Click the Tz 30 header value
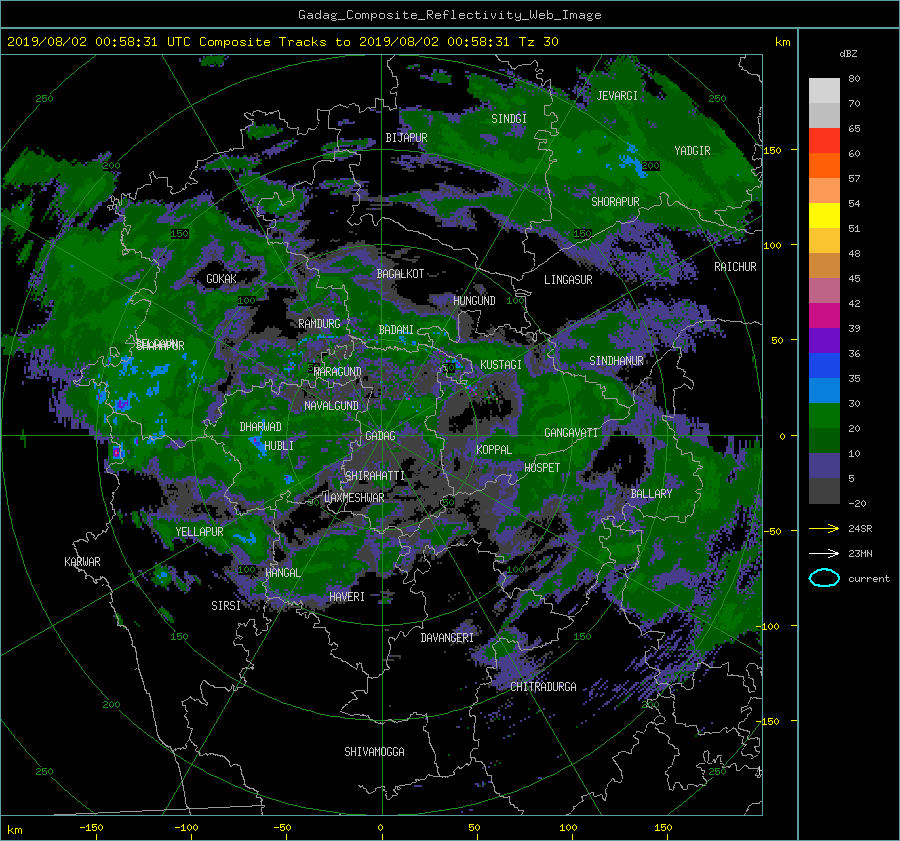 [538, 42]
